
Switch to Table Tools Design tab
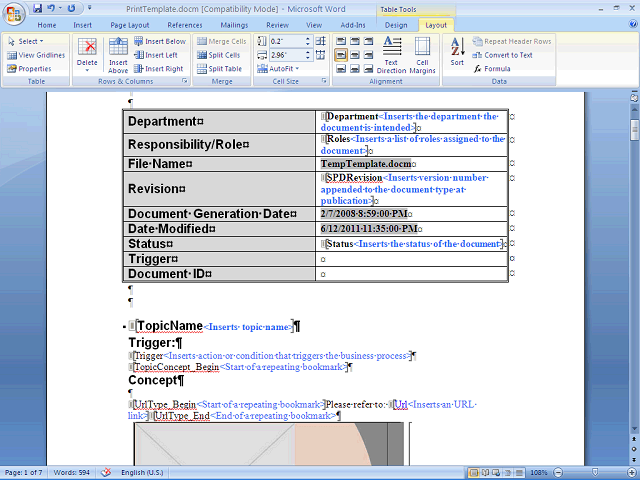(396, 25)
